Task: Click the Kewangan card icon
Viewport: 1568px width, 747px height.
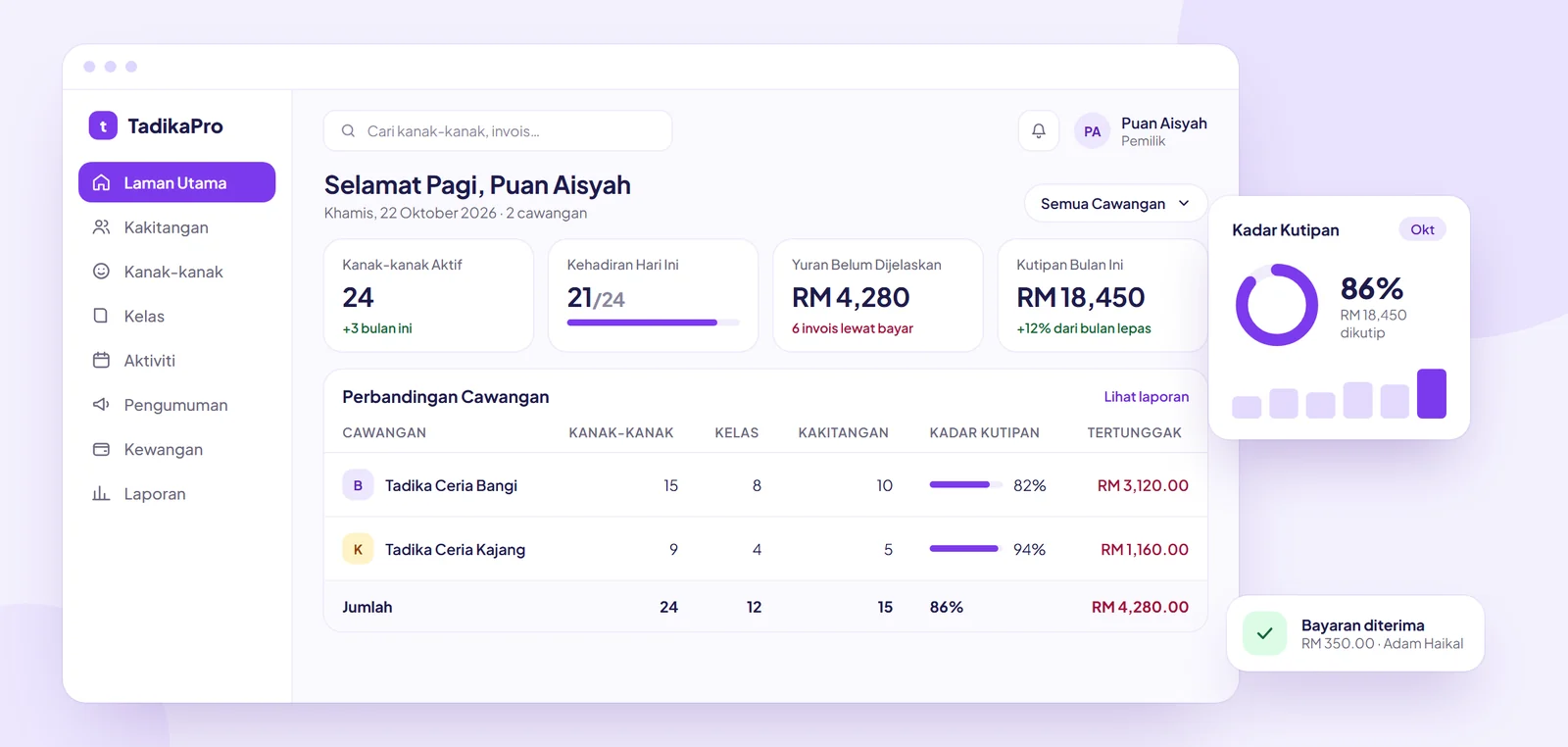Action: (x=101, y=449)
